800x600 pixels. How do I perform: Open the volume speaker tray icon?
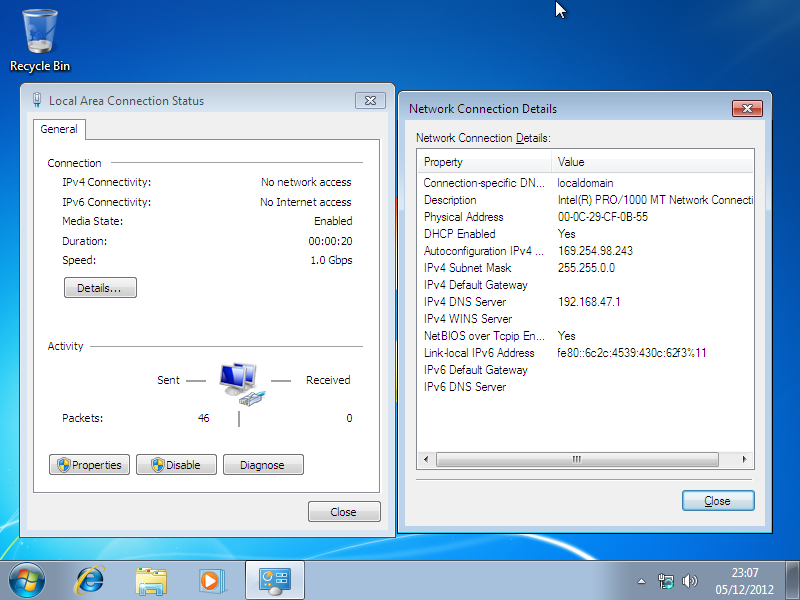(689, 581)
